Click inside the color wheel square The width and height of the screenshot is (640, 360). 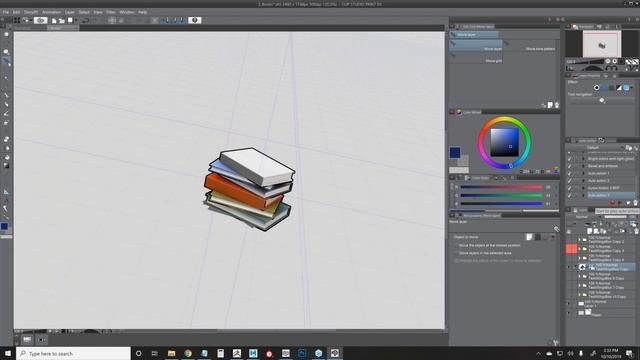pos(504,142)
